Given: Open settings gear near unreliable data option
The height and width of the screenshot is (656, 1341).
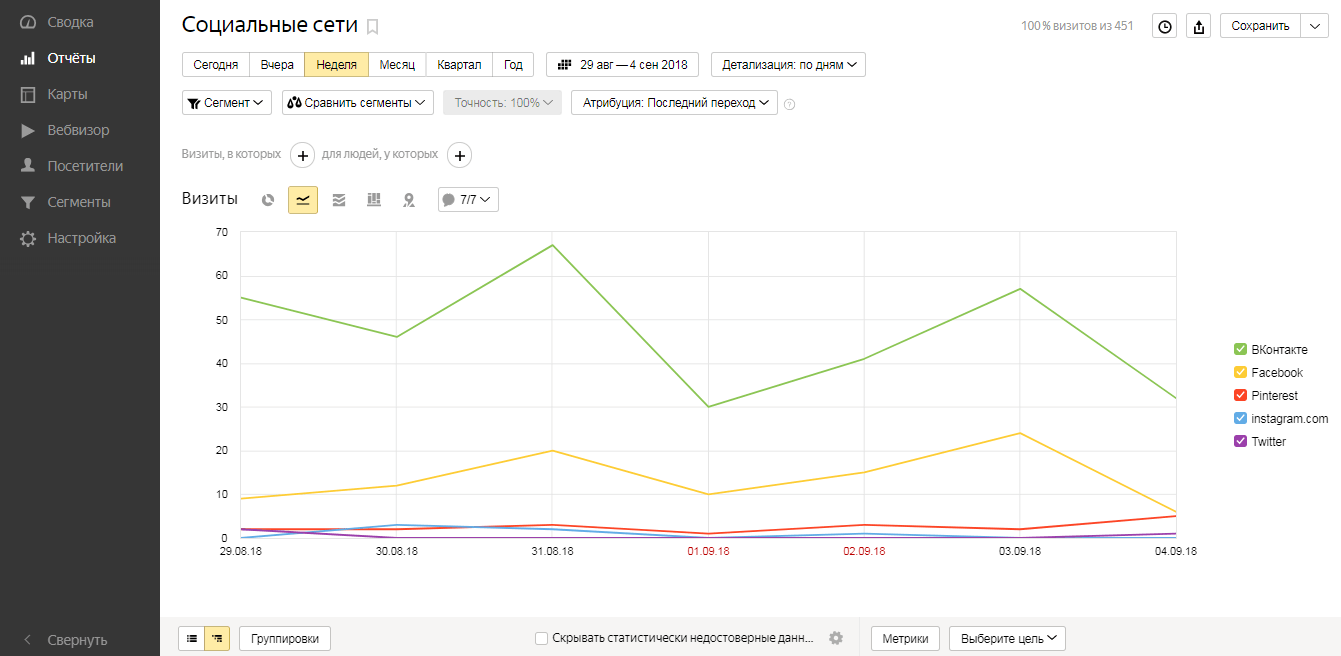Looking at the screenshot, I should 836,638.
